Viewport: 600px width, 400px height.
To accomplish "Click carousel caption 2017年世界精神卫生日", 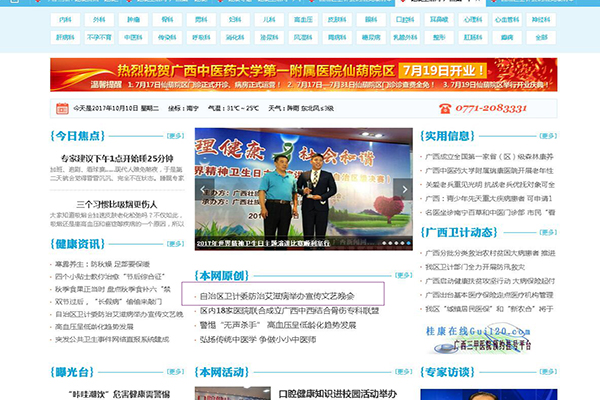I will point(263,243).
